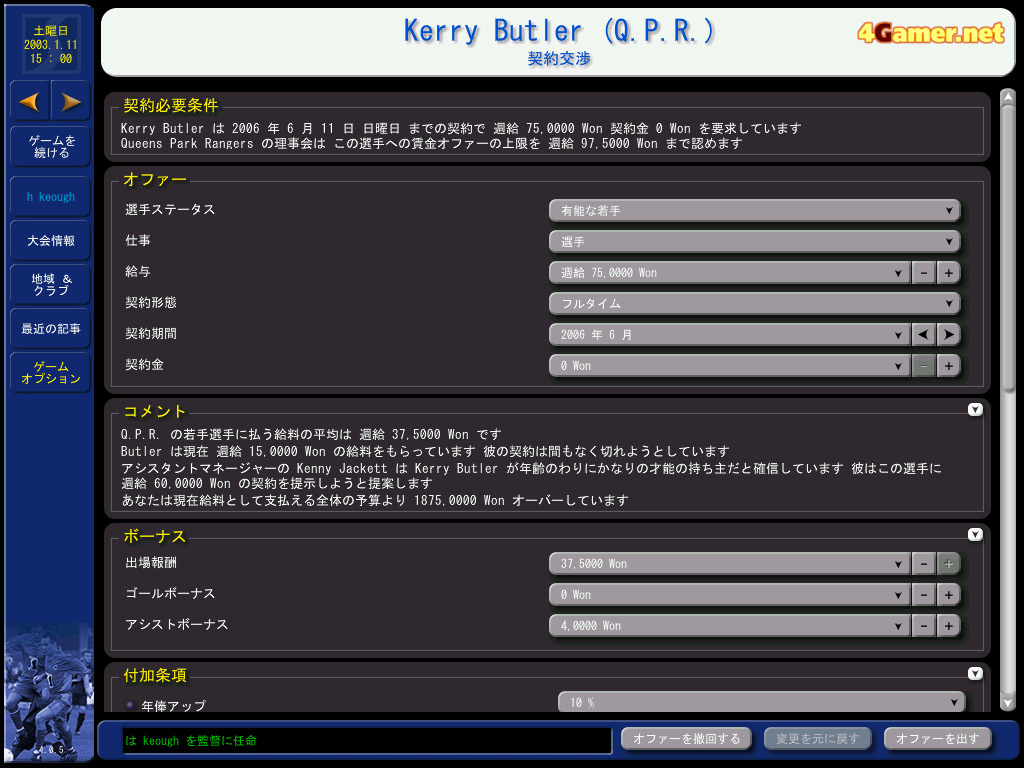Click the ゲームを続ける button

[x=50, y=146]
